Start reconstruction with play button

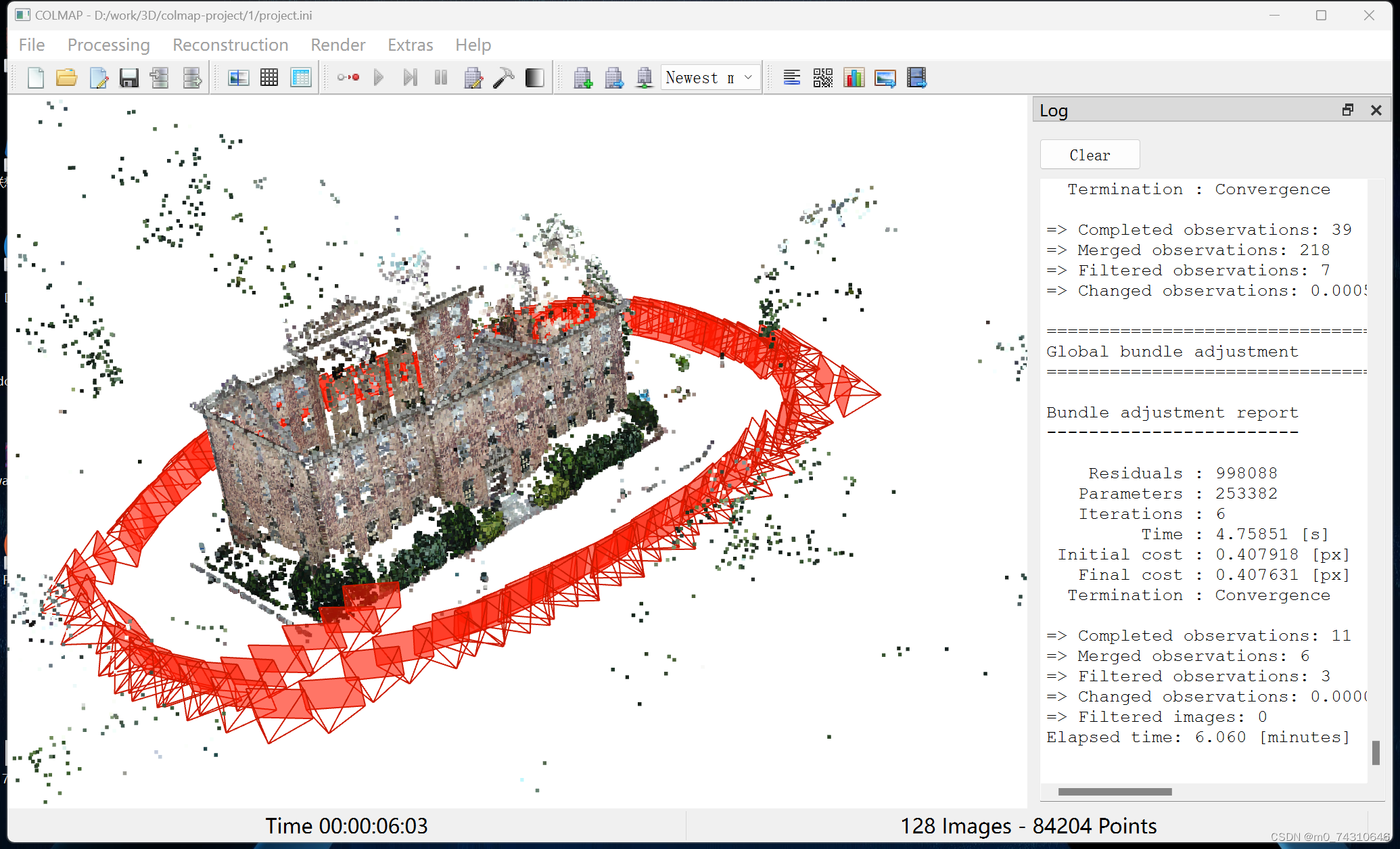click(379, 78)
